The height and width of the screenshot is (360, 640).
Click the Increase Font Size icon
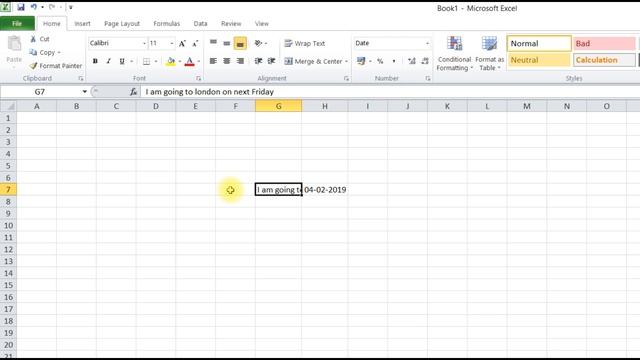pos(182,43)
